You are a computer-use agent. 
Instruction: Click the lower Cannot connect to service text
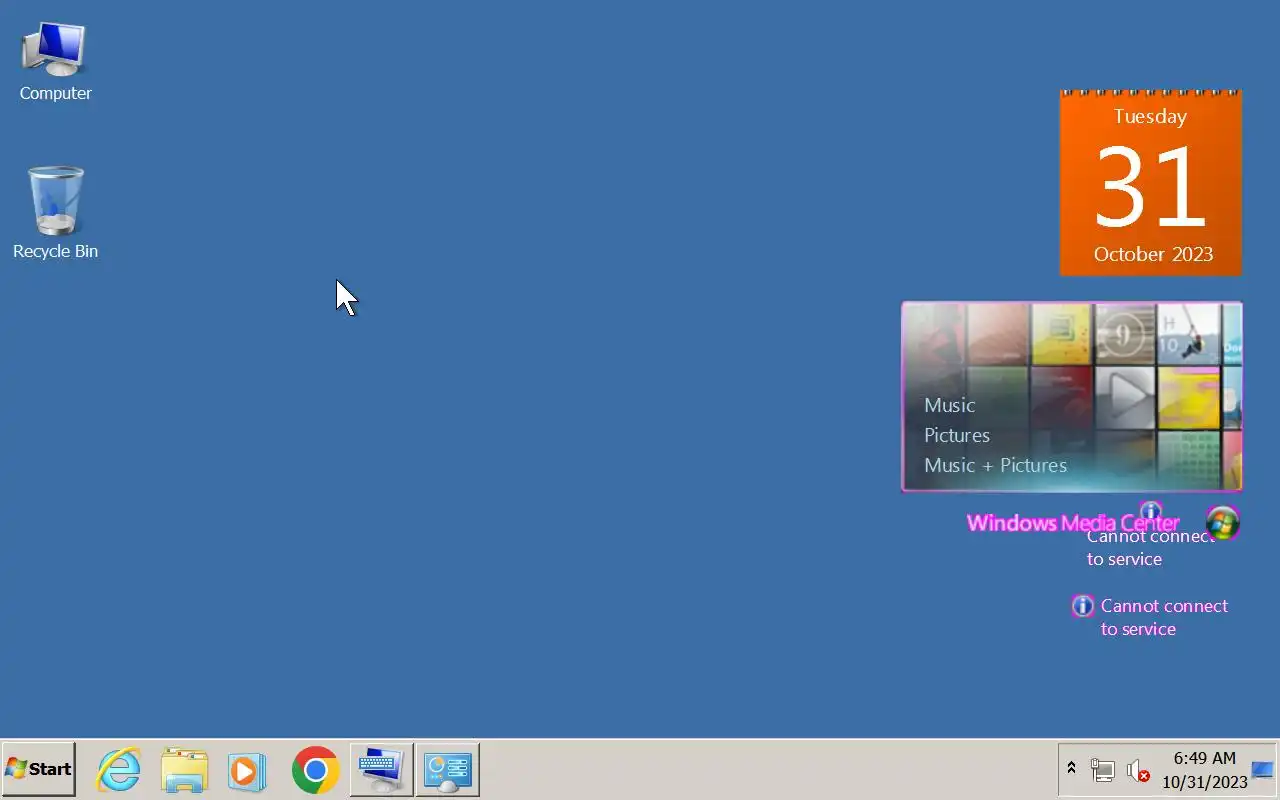(x=1164, y=617)
